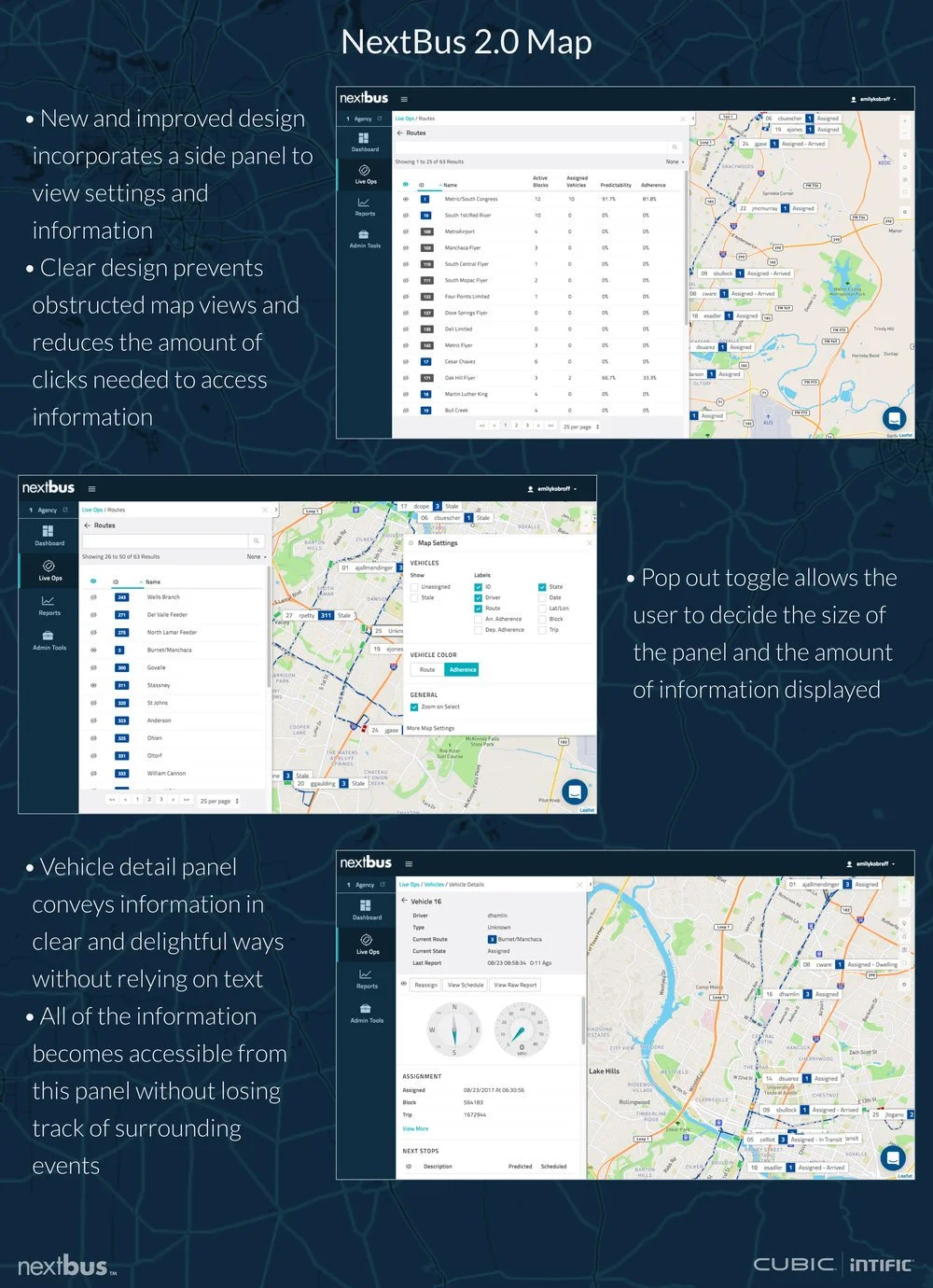The height and width of the screenshot is (1288, 933).
Task: Sort by Predictability column header in top screenshot
Action: tap(616, 185)
